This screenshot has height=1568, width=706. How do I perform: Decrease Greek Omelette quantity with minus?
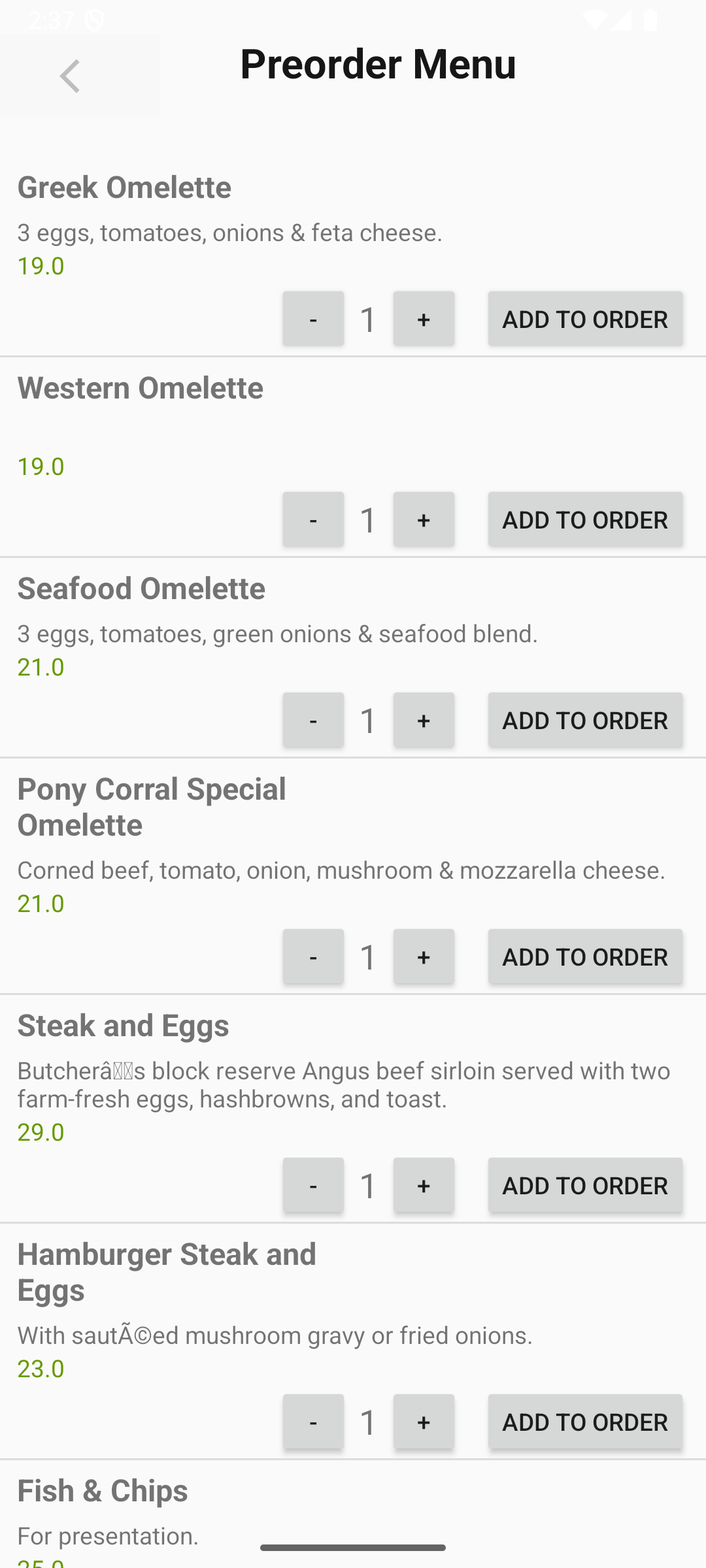(x=313, y=319)
